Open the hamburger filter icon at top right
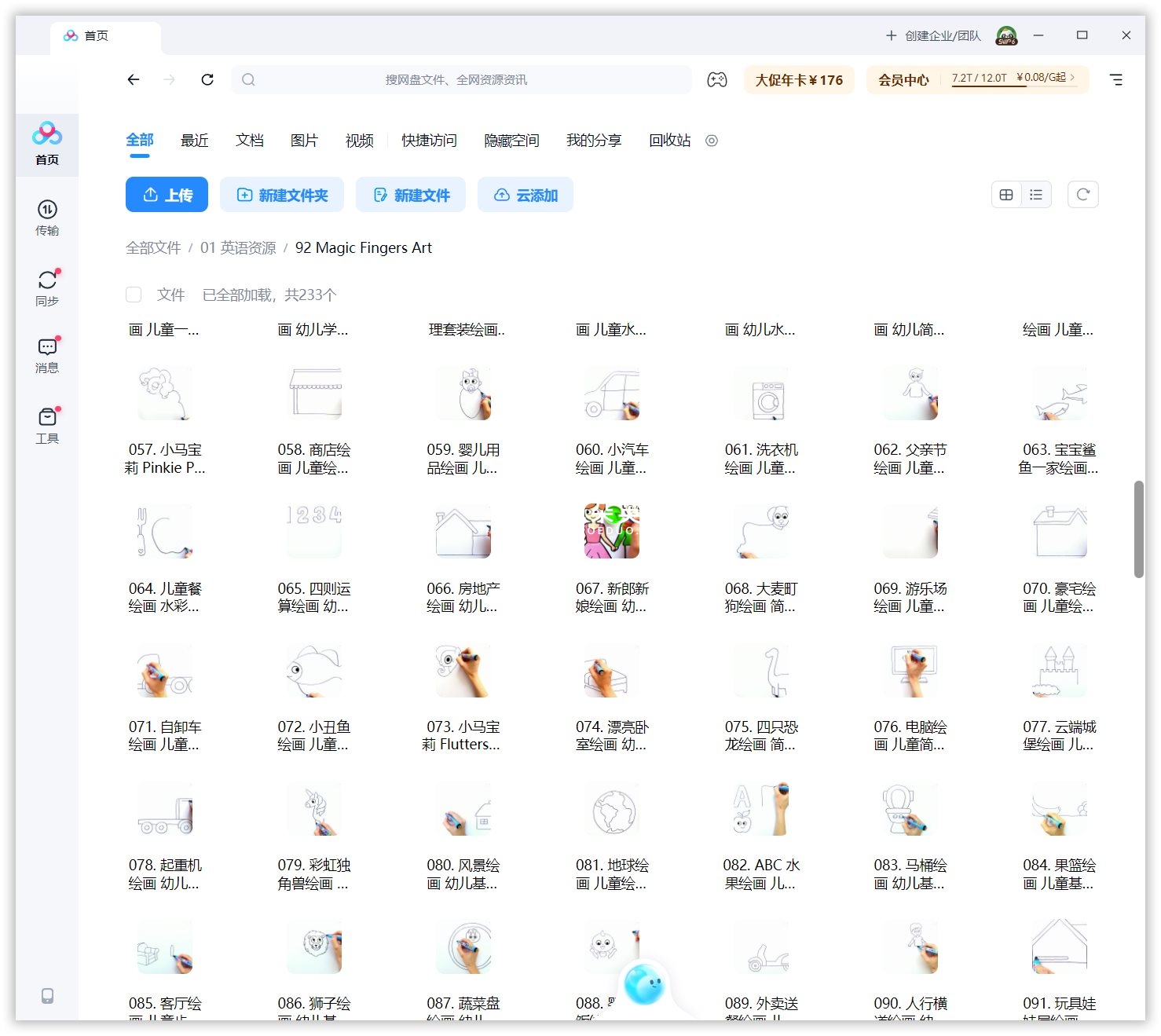 point(1116,79)
